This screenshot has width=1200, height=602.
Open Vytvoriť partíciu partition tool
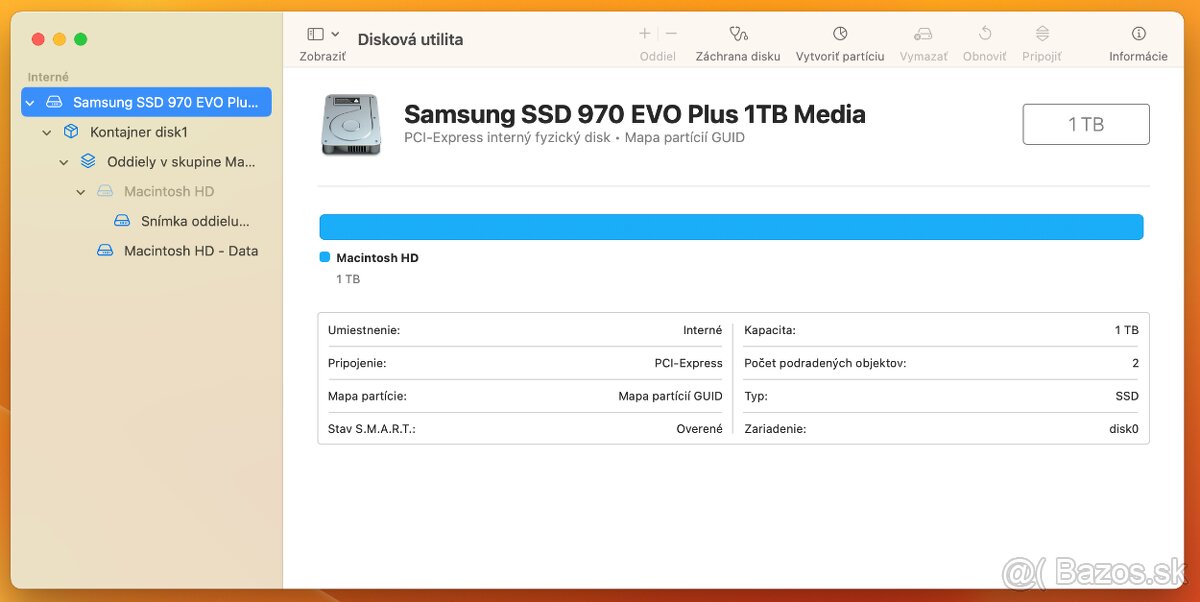pyautogui.click(x=840, y=34)
